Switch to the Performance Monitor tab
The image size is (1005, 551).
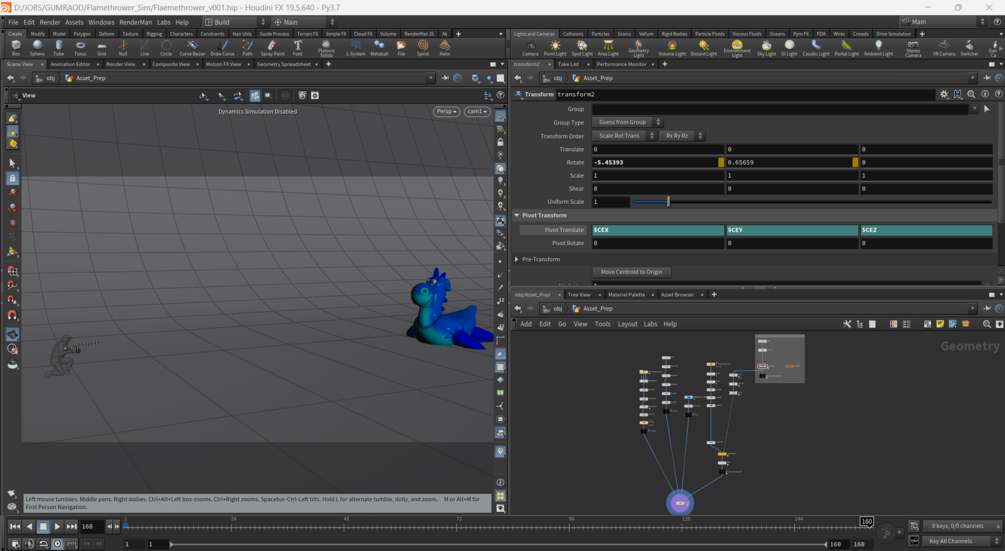(620, 65)
